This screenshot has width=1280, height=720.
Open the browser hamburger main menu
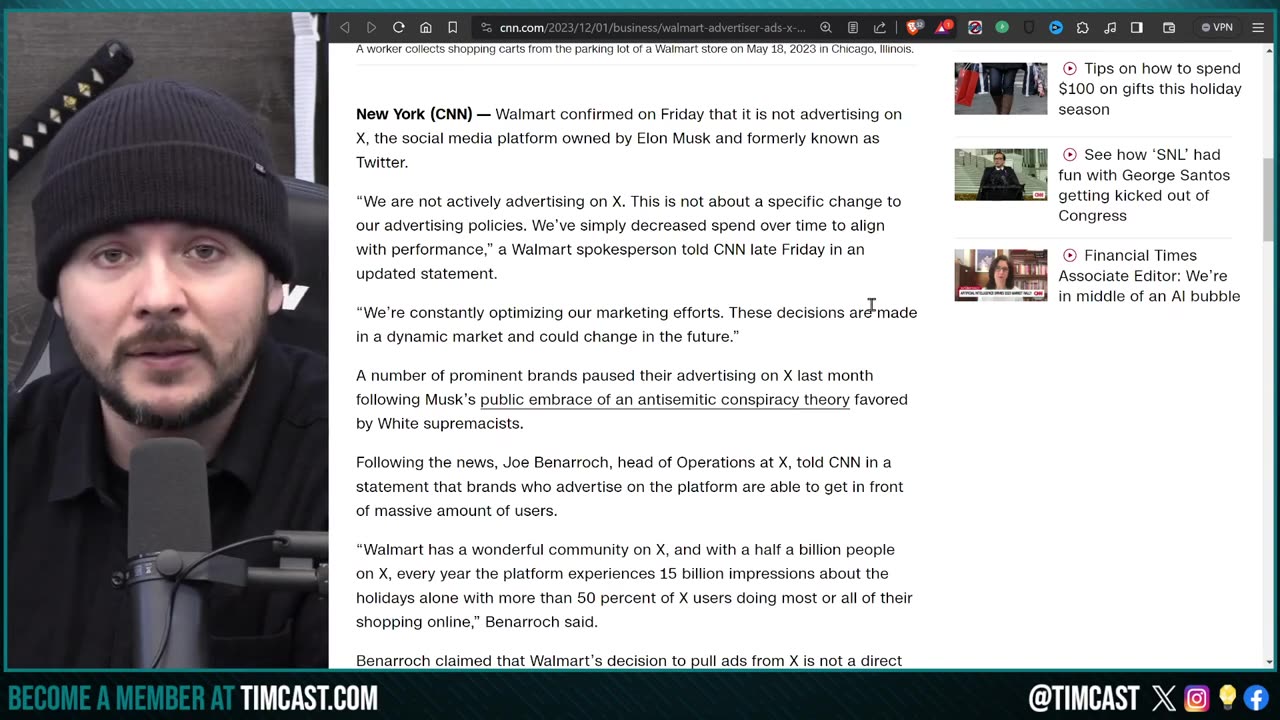coord(1258,28)
